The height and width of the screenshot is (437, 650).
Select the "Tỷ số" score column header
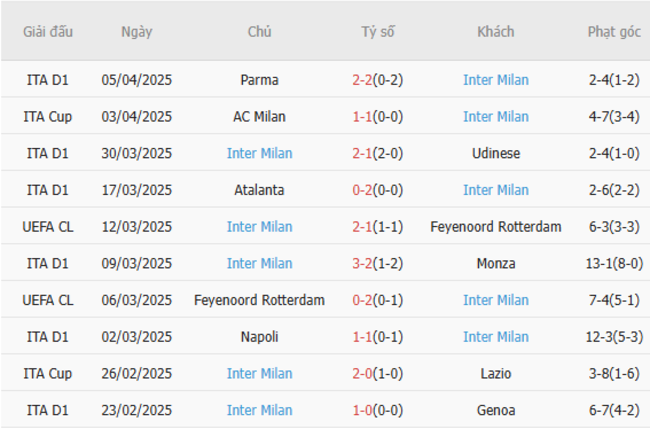(x=377, y=32)
